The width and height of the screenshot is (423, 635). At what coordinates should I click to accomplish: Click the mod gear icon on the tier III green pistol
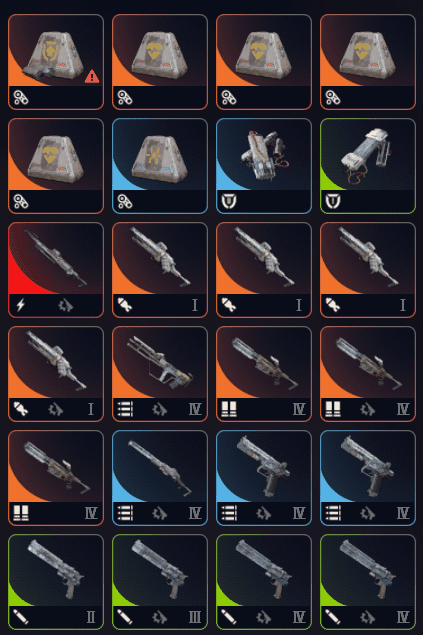160,618
